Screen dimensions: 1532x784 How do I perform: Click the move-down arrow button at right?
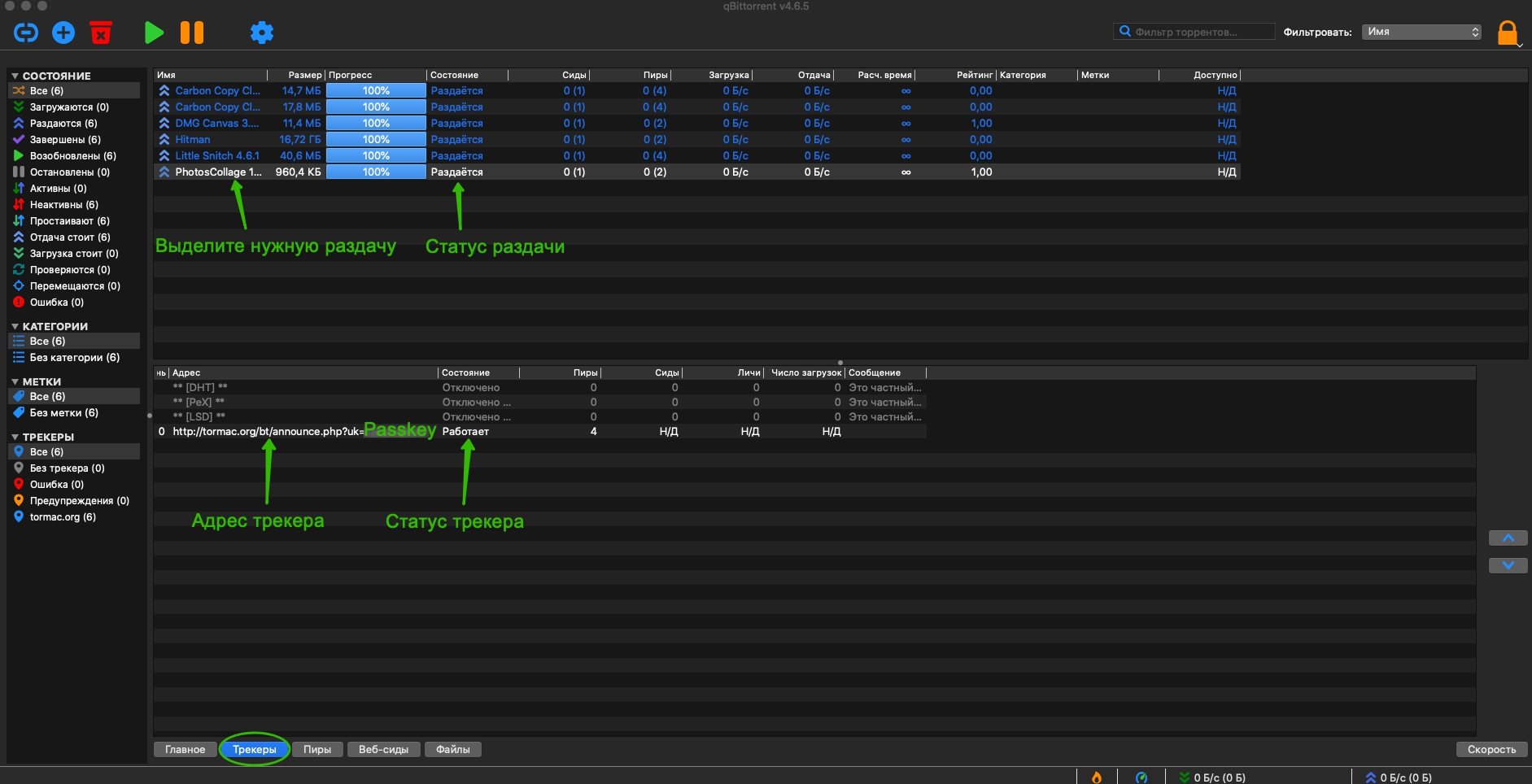[x=1508, y=565]
